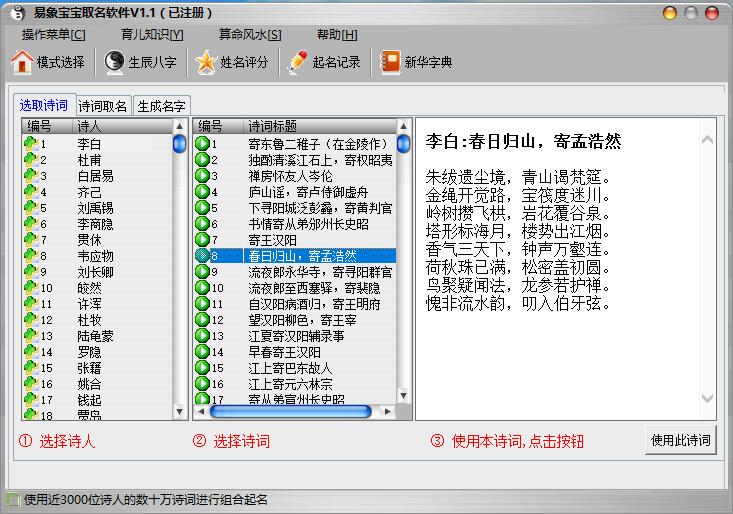Click the icon beside poet 刘禹锡
733x514 pixels.
31,207
